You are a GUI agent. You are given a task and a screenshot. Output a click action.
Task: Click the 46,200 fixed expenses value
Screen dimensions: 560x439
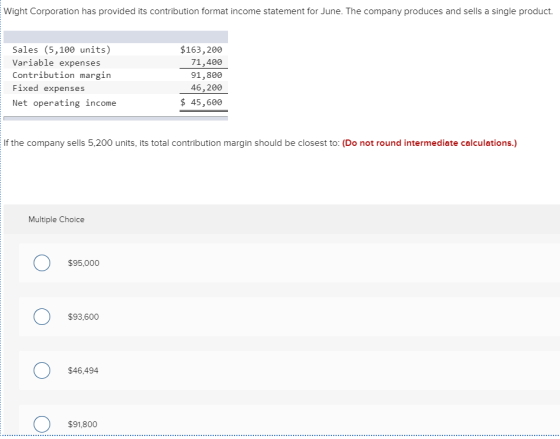[206, 88]
